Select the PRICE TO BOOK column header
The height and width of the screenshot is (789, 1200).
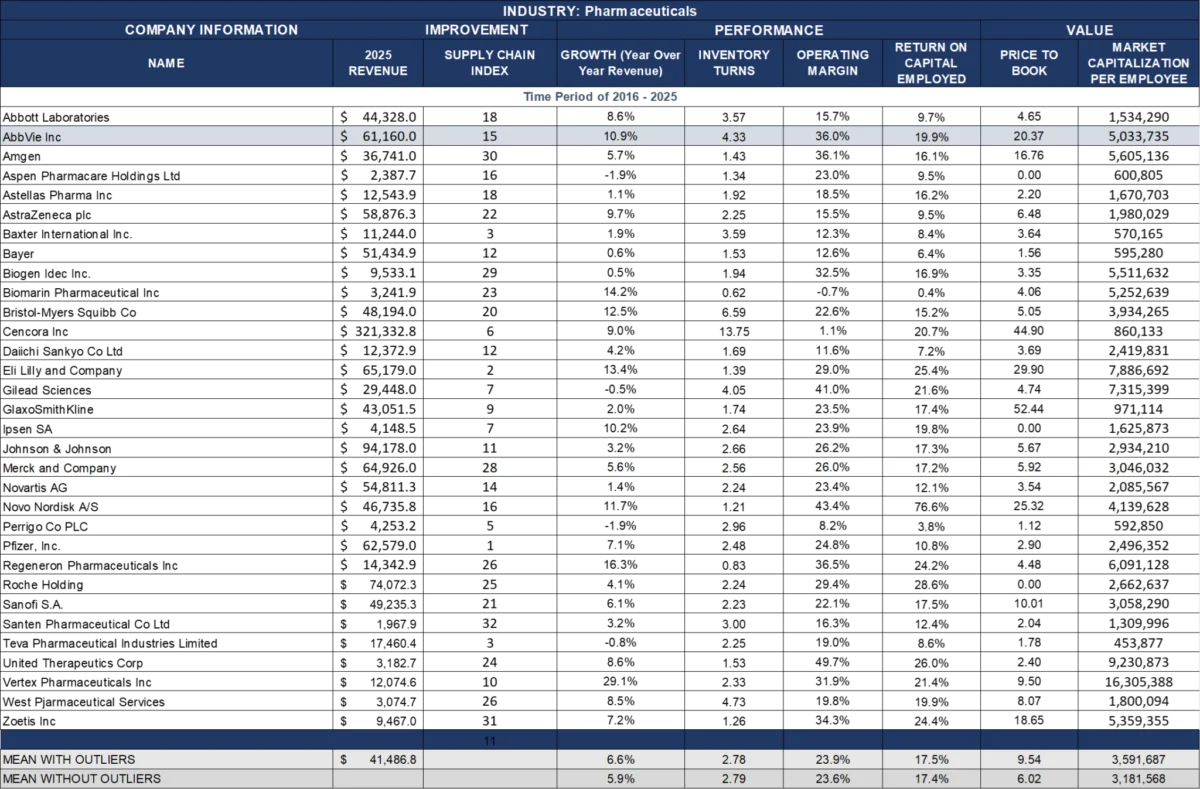(x=1029, y=63)
